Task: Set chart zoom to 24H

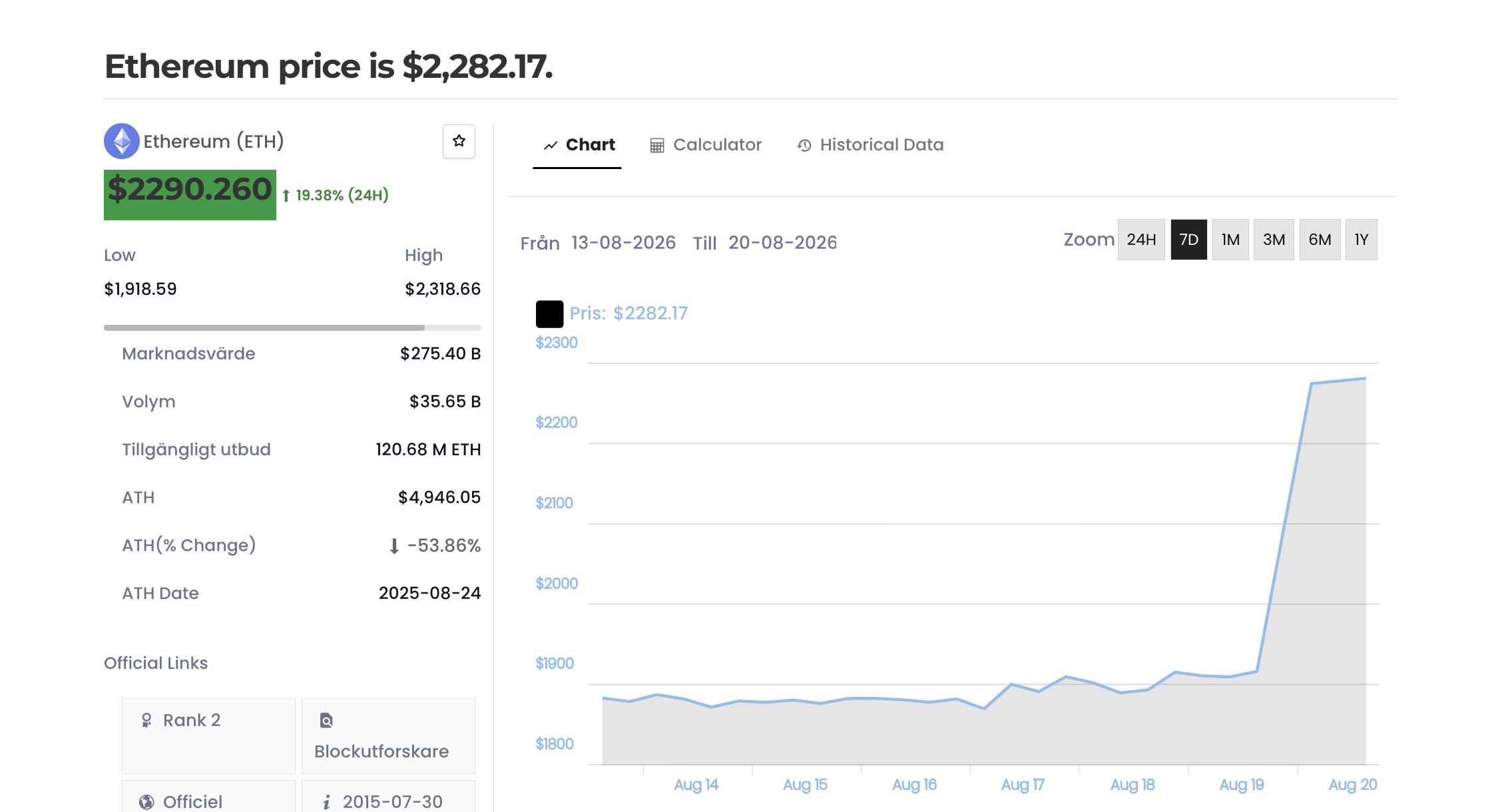Action: pyautogui.click(x=1141, y=240)
